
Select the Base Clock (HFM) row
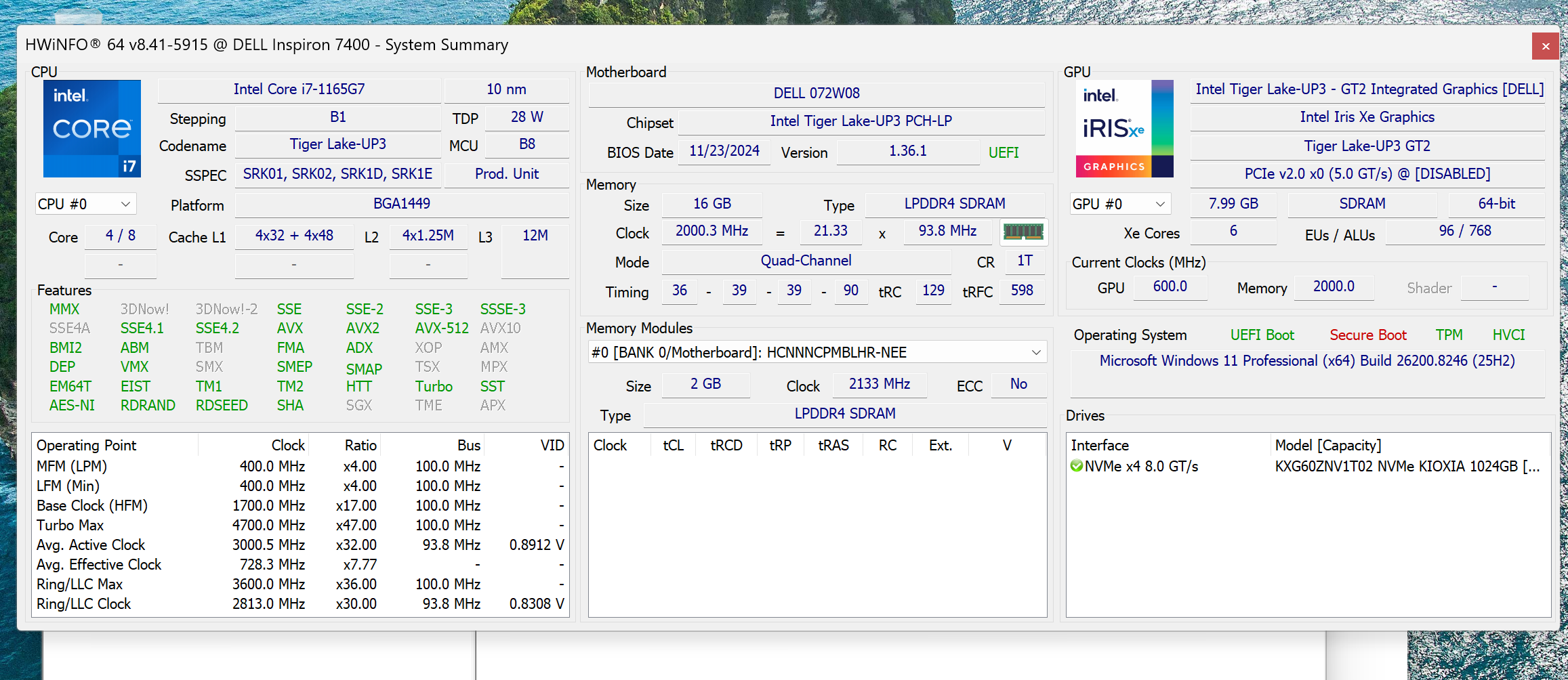pos(300,505)
